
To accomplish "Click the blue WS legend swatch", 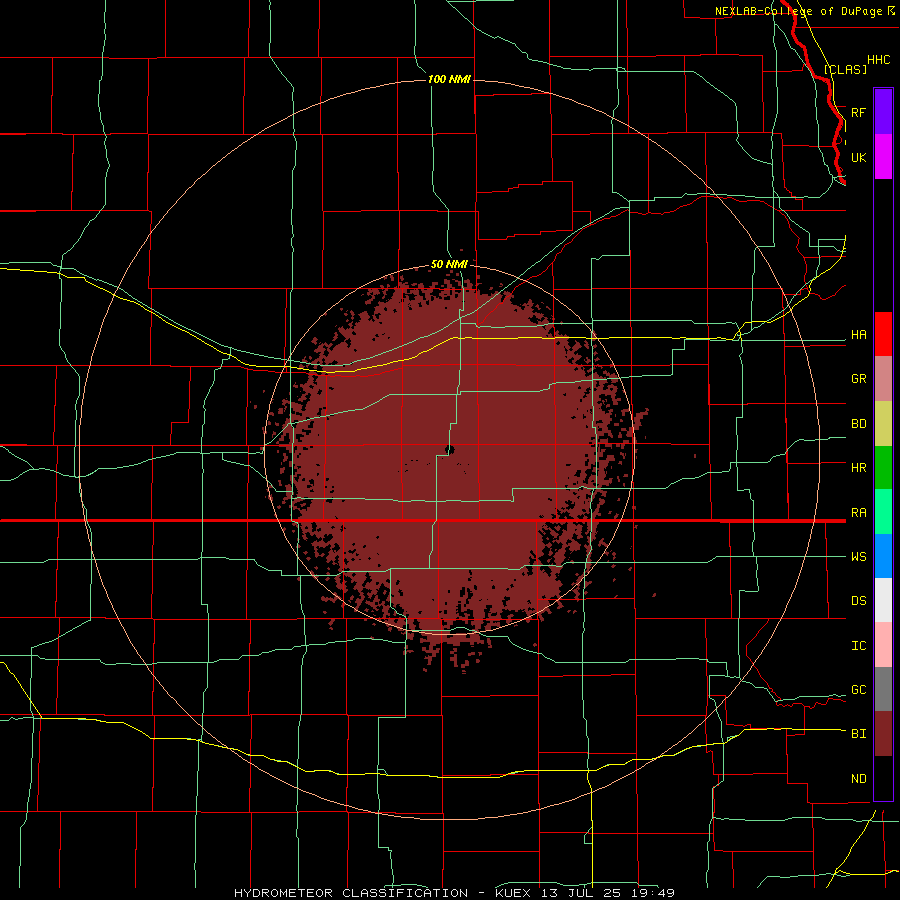I will coord(883,556).
